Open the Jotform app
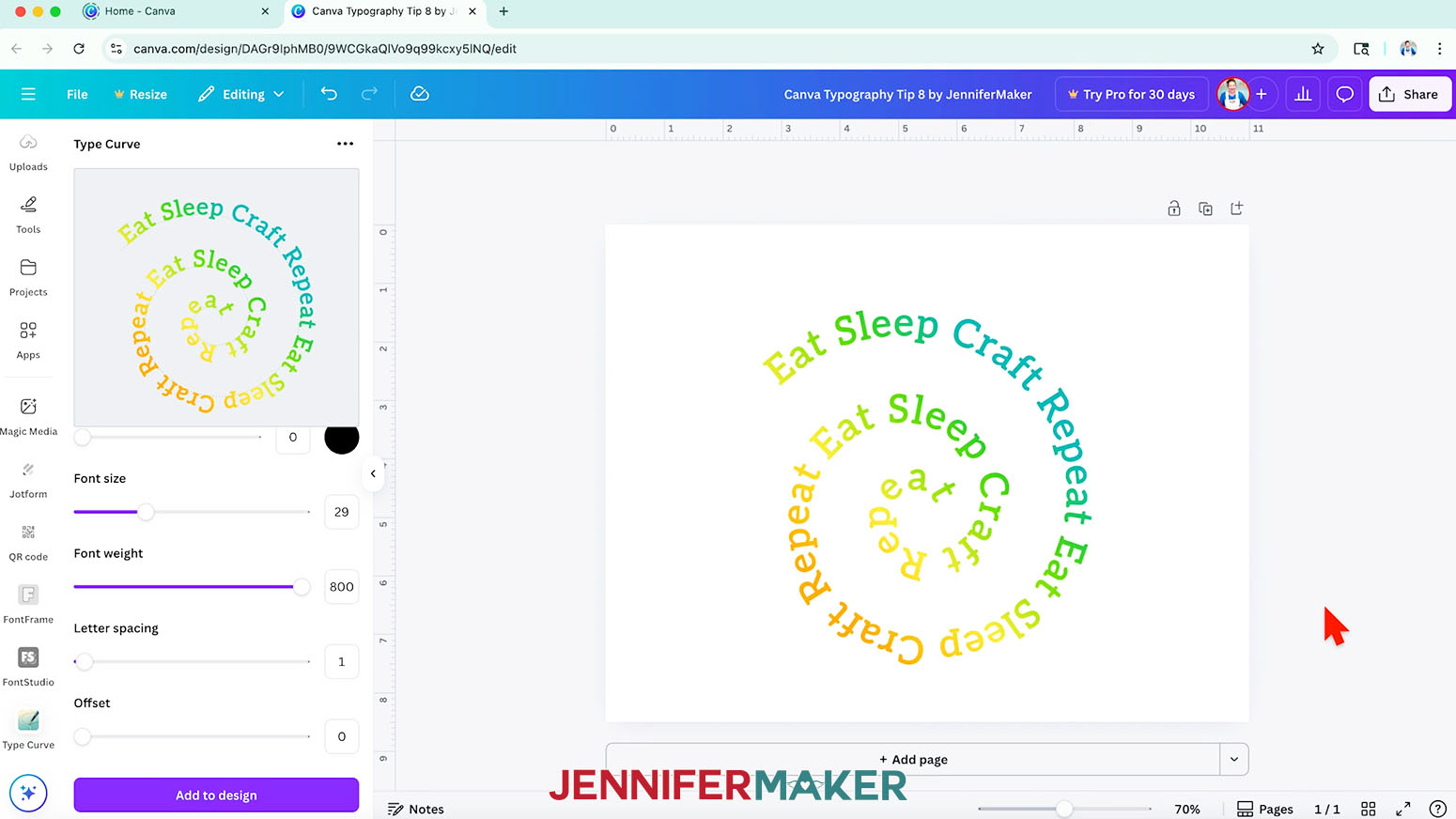 [x=28, y=479]
